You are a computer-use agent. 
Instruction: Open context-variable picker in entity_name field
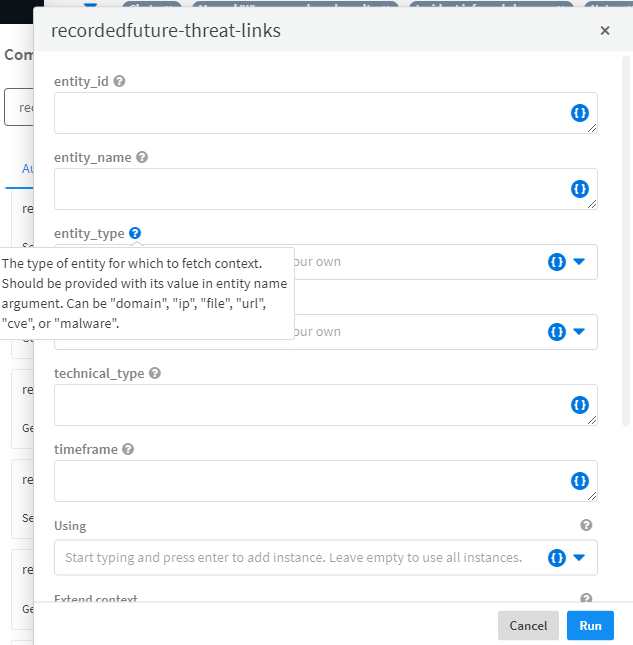579,189
